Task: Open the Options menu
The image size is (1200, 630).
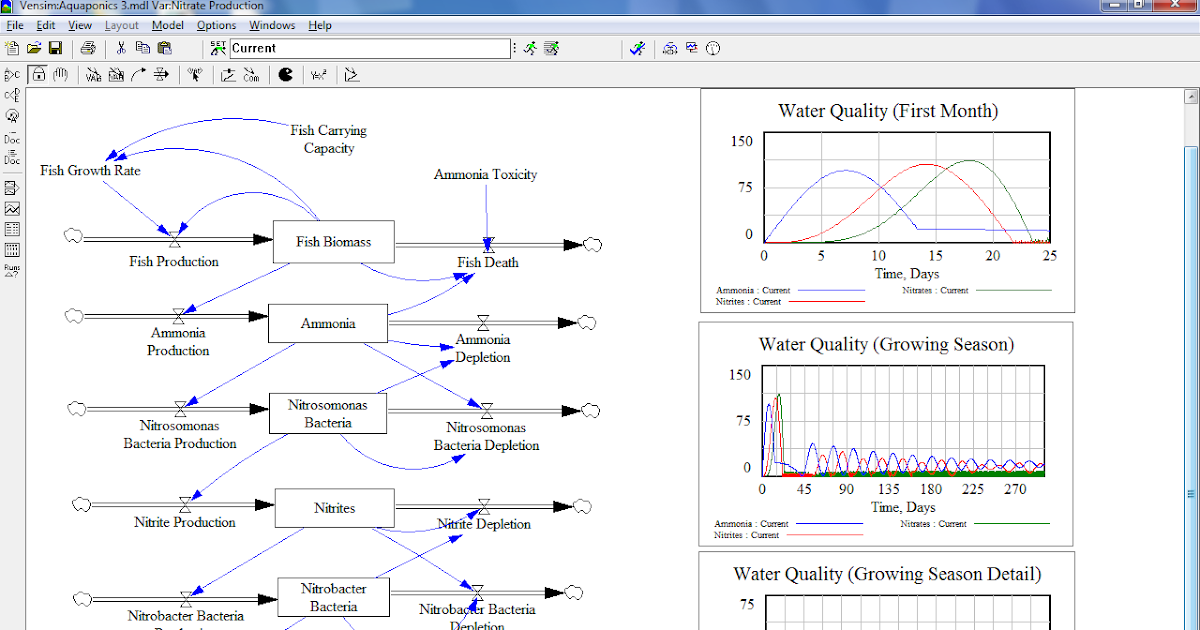Action: point(216,25)
